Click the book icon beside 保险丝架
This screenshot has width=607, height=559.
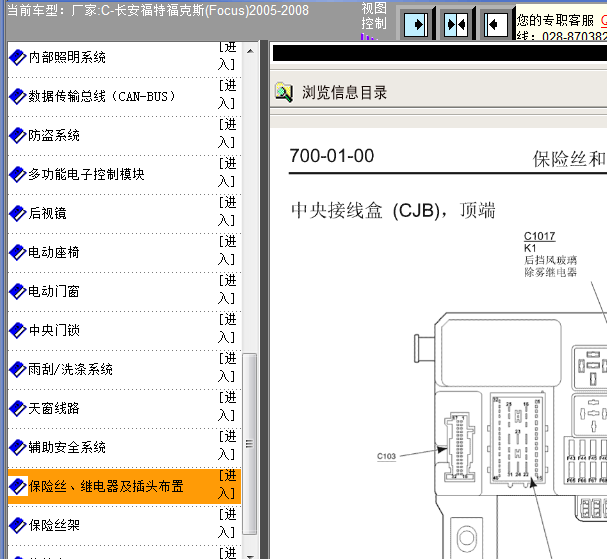(x=17, y=526)
